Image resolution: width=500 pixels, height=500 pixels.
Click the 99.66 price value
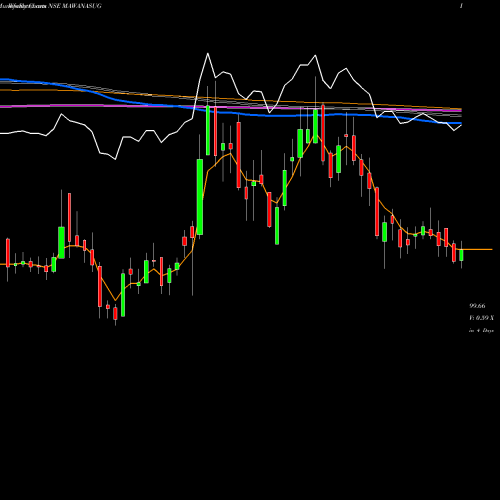pyautogui.click(x=477, y=306)
